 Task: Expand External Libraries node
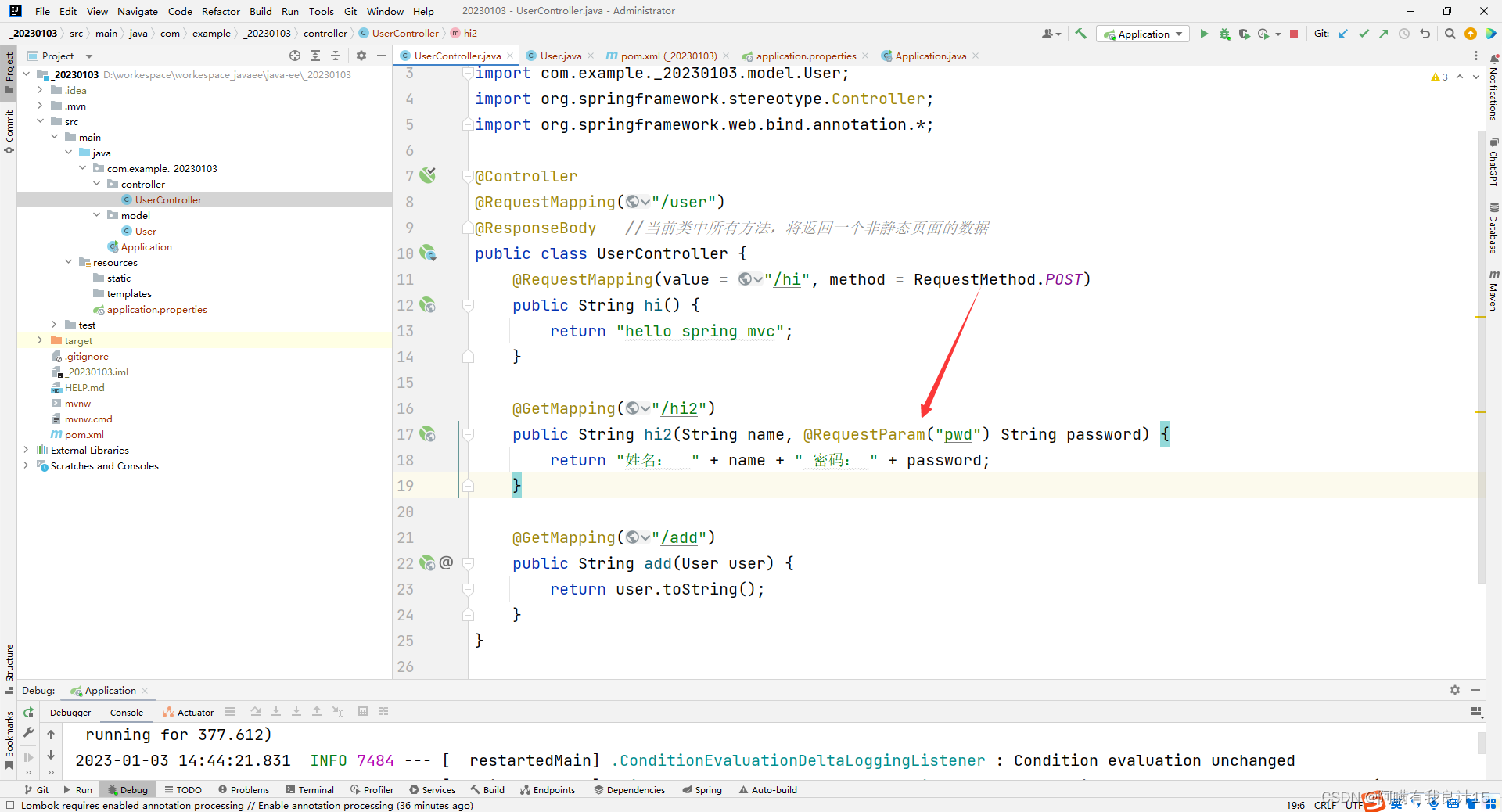(x=26, y=450)
